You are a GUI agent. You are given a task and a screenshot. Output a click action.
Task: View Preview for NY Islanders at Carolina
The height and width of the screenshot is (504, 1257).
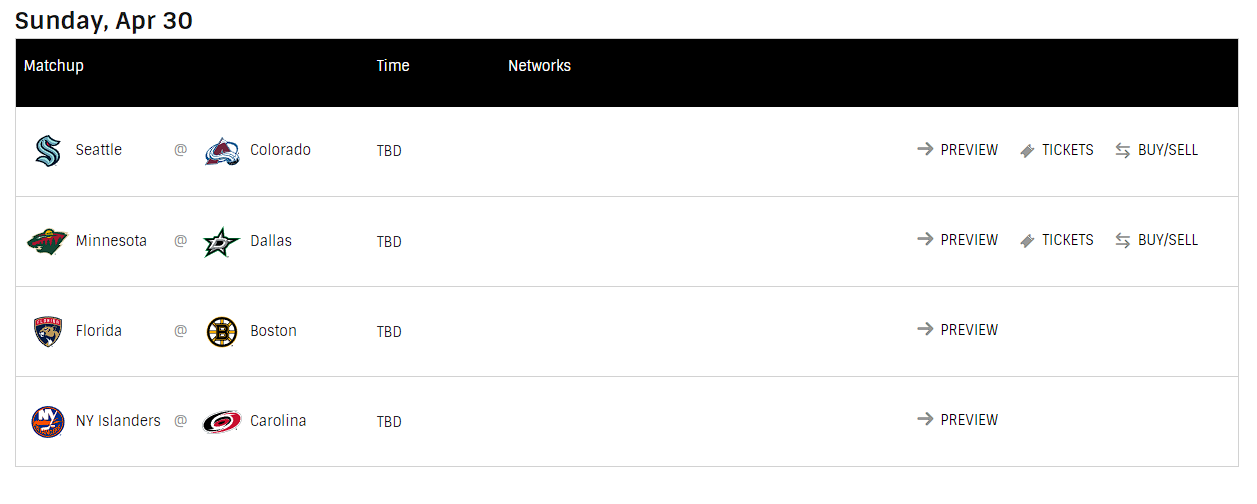[958, 420]
